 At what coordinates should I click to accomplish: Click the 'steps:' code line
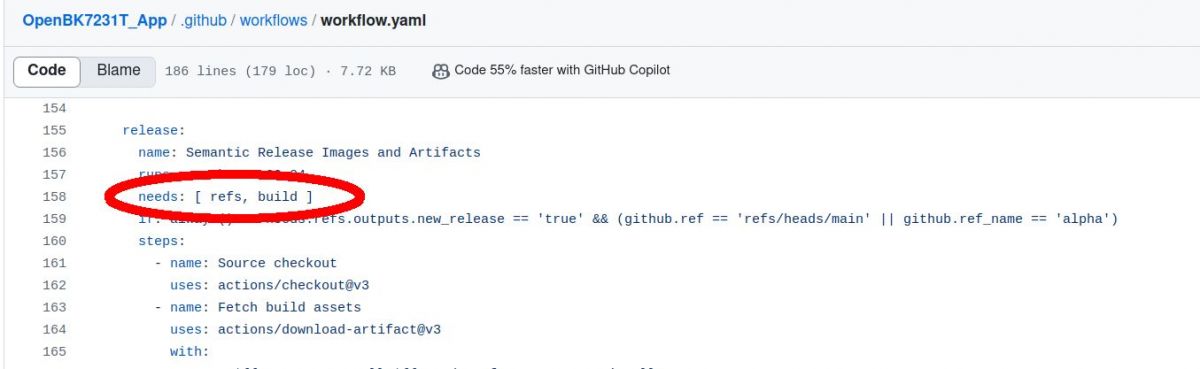(x=162, y=241)
